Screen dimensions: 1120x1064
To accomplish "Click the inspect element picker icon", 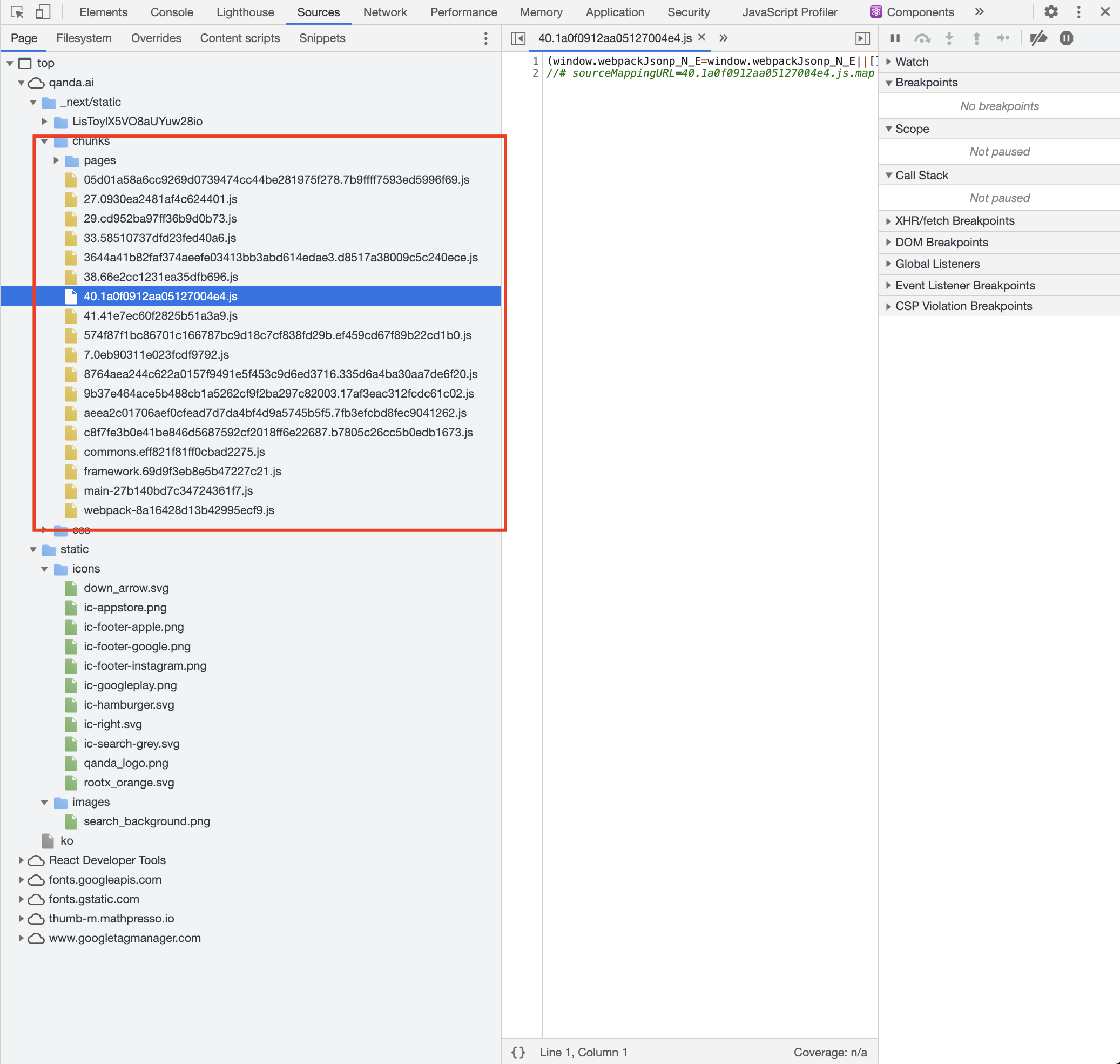I will pos(17,12).
